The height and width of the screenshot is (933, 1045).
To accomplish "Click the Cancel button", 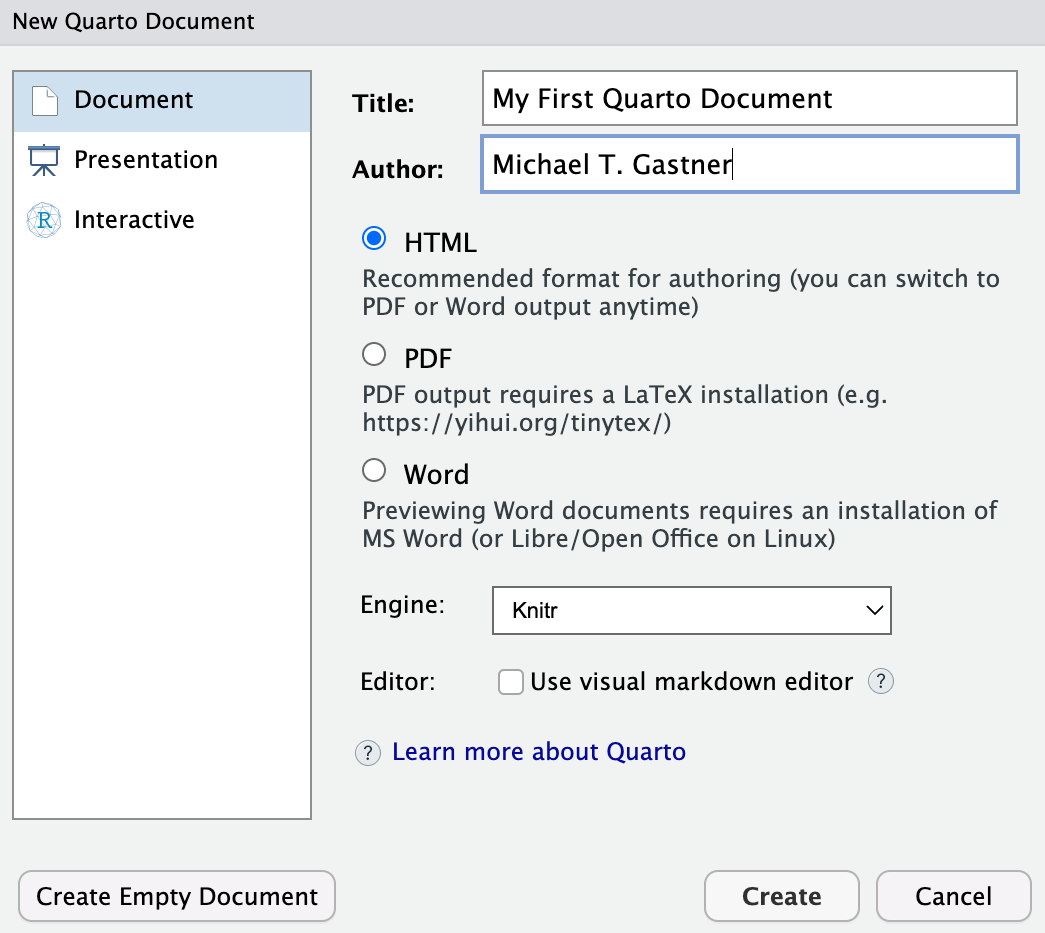I will (954, 896).
